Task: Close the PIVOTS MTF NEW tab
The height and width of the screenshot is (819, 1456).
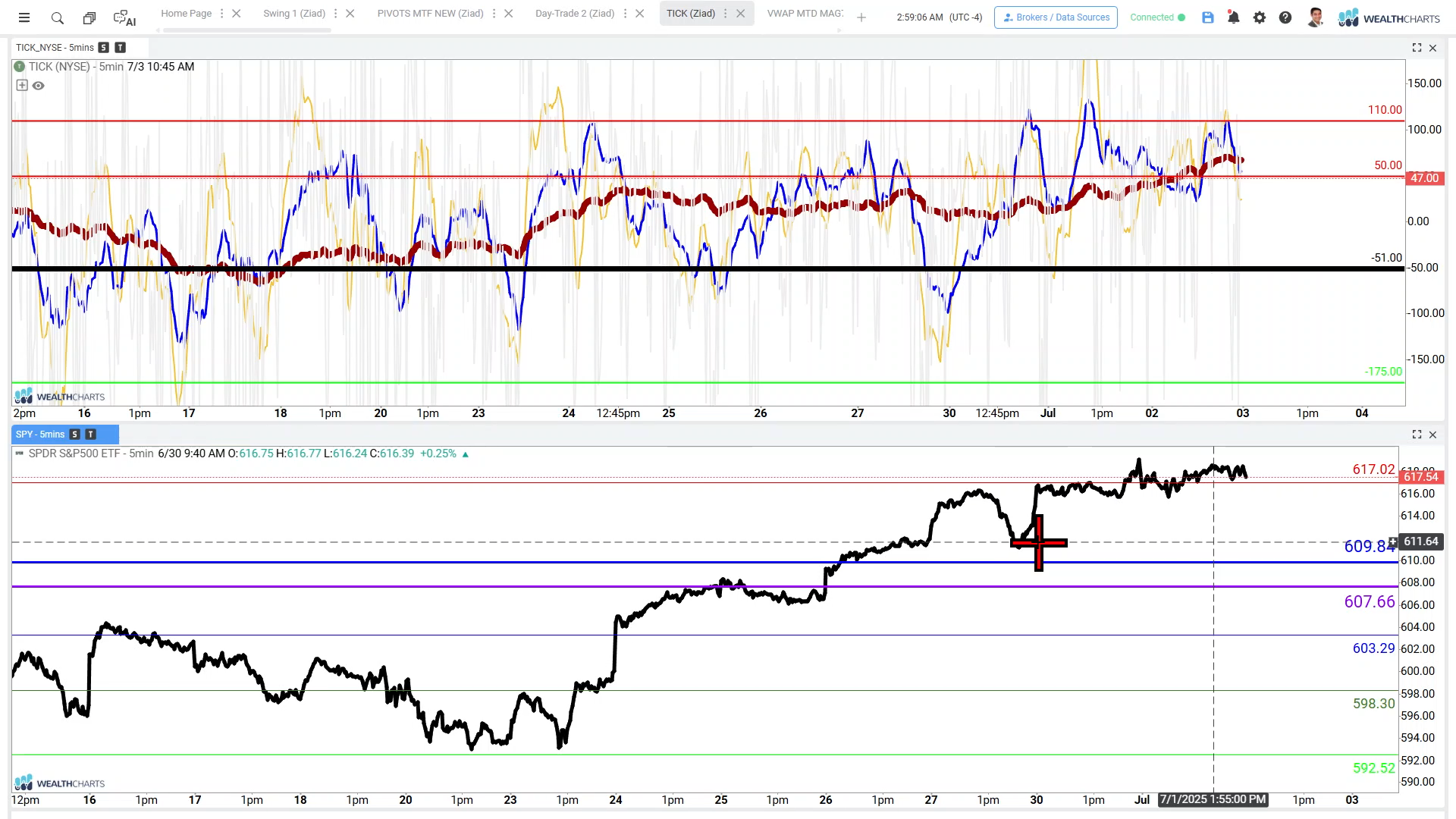Action: (509, 14)
